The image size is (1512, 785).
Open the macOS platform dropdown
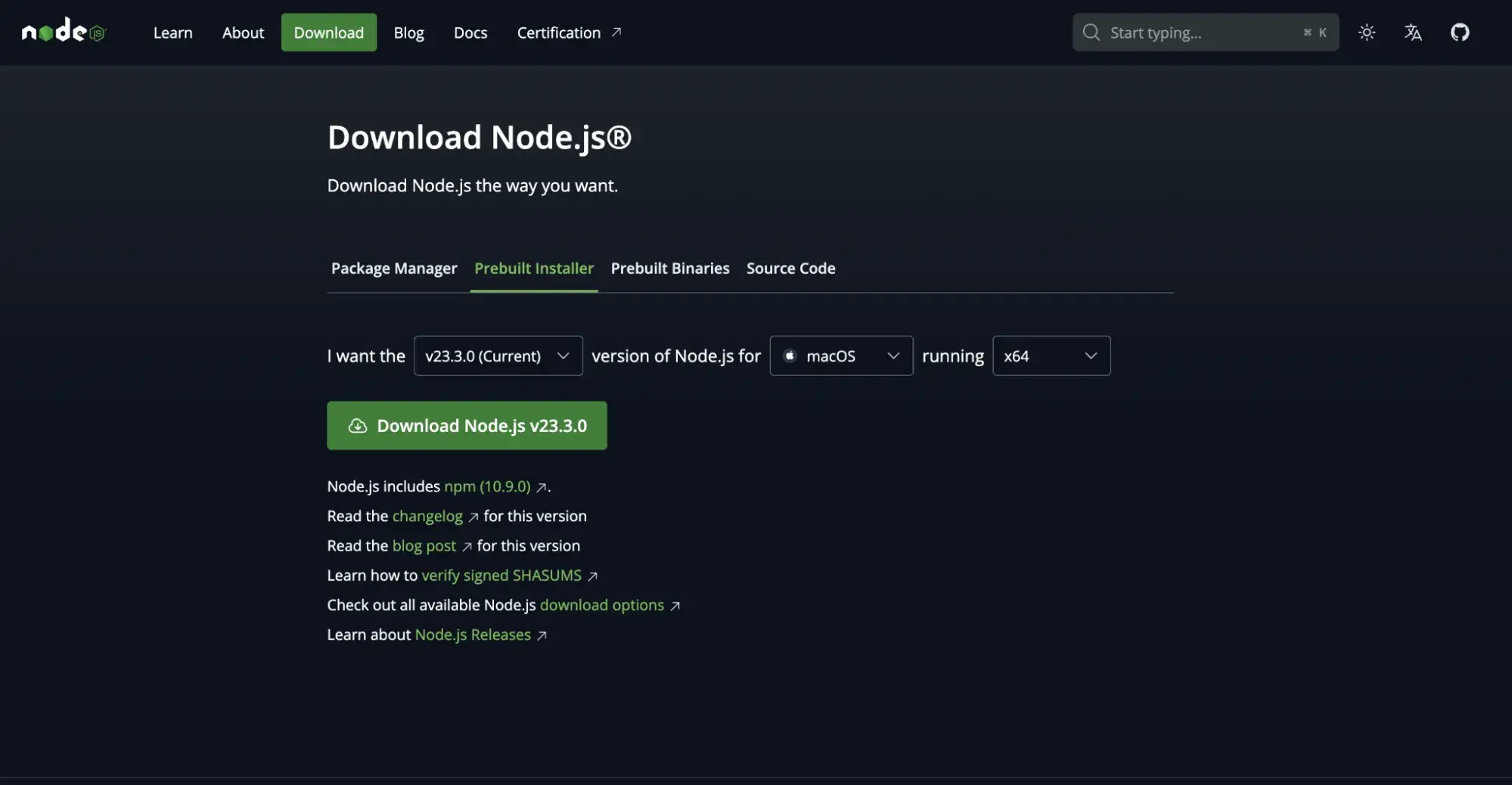[x=841, y=355]
